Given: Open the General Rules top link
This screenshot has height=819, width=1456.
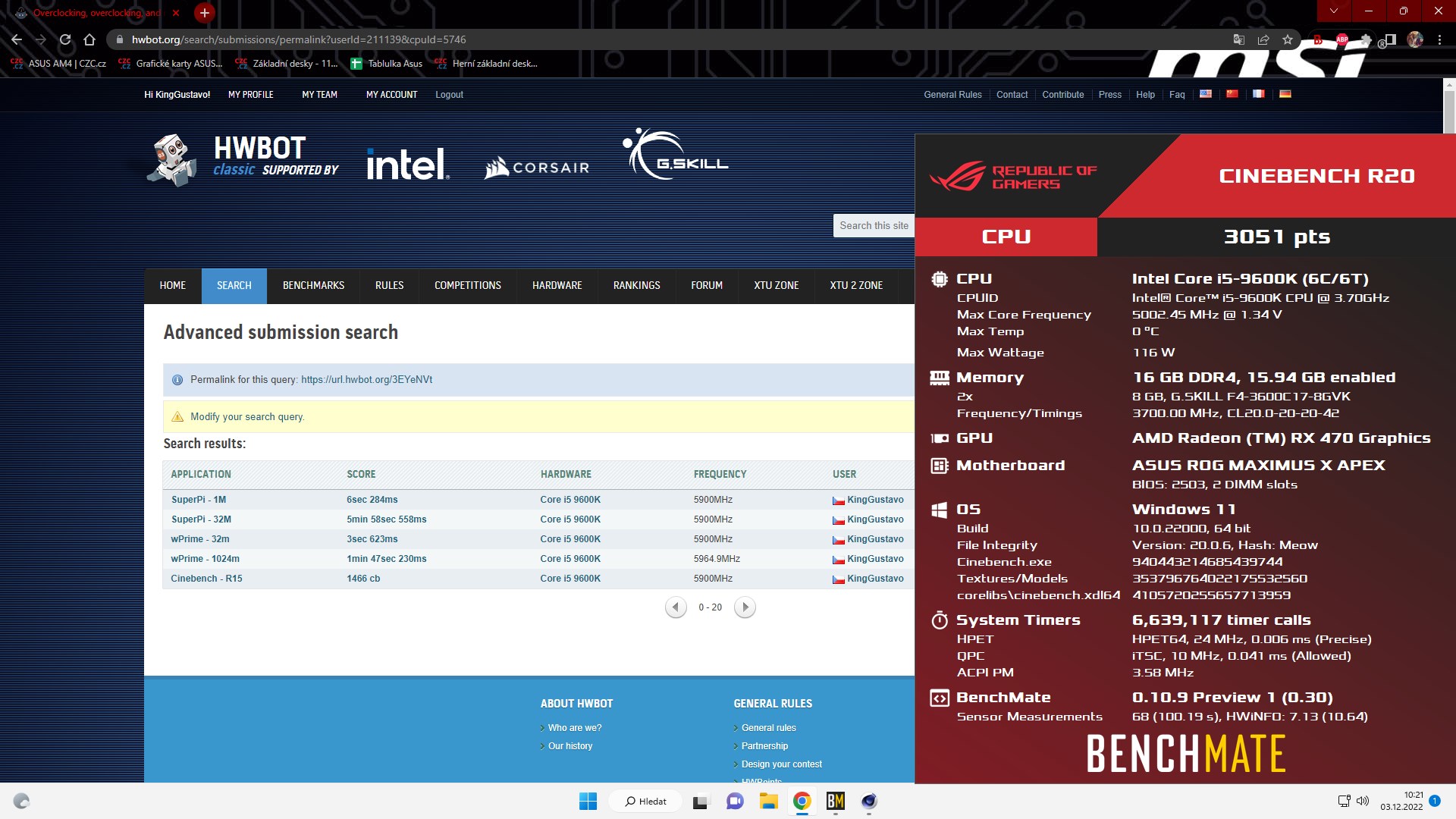Looking at the screenshot, I should pyautogui.click(x=952, y=95).
